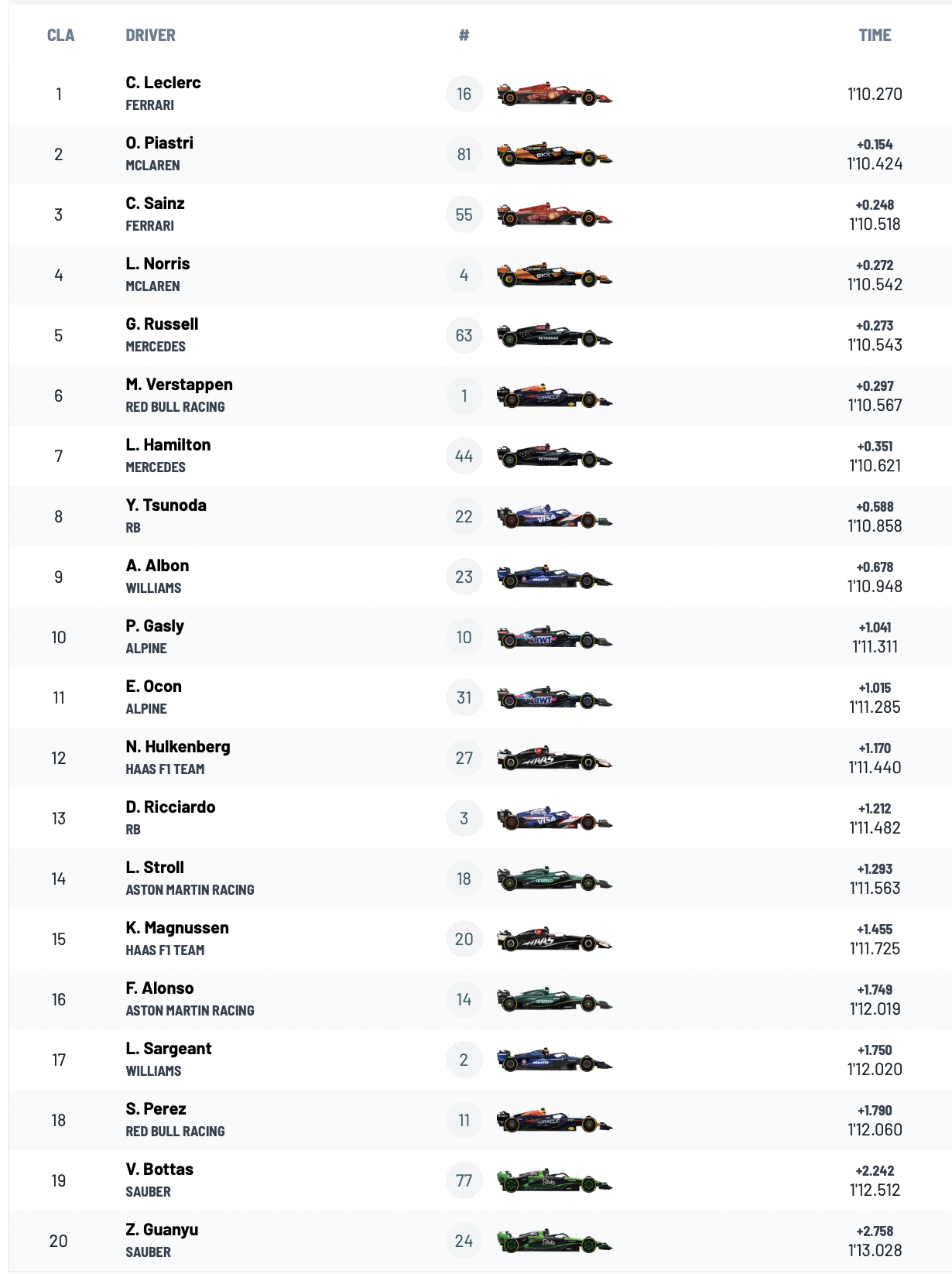Click Z. Guanyu's lap time 1'13.028

click(x=875, y=1250)
